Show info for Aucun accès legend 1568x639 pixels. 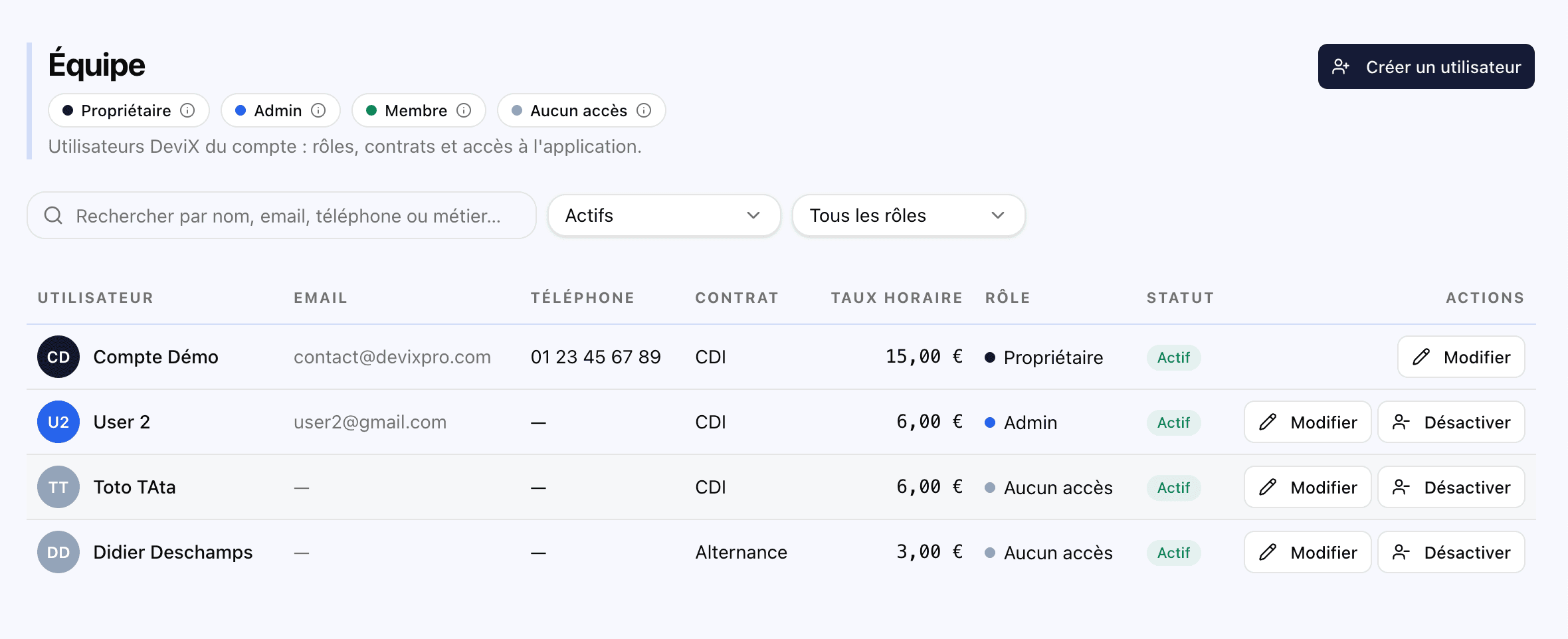644,110
